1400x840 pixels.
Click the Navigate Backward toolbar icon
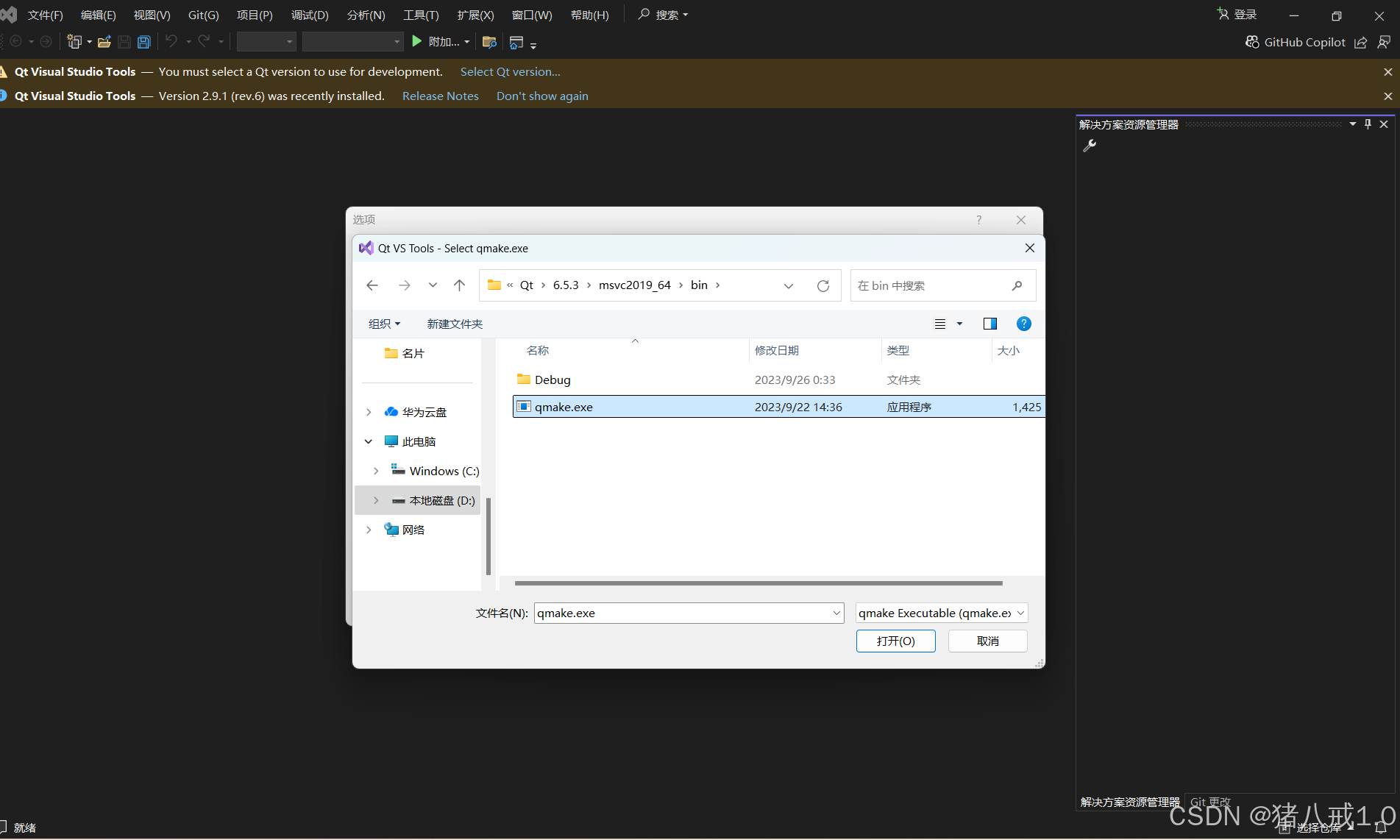[x=16, y=42]
